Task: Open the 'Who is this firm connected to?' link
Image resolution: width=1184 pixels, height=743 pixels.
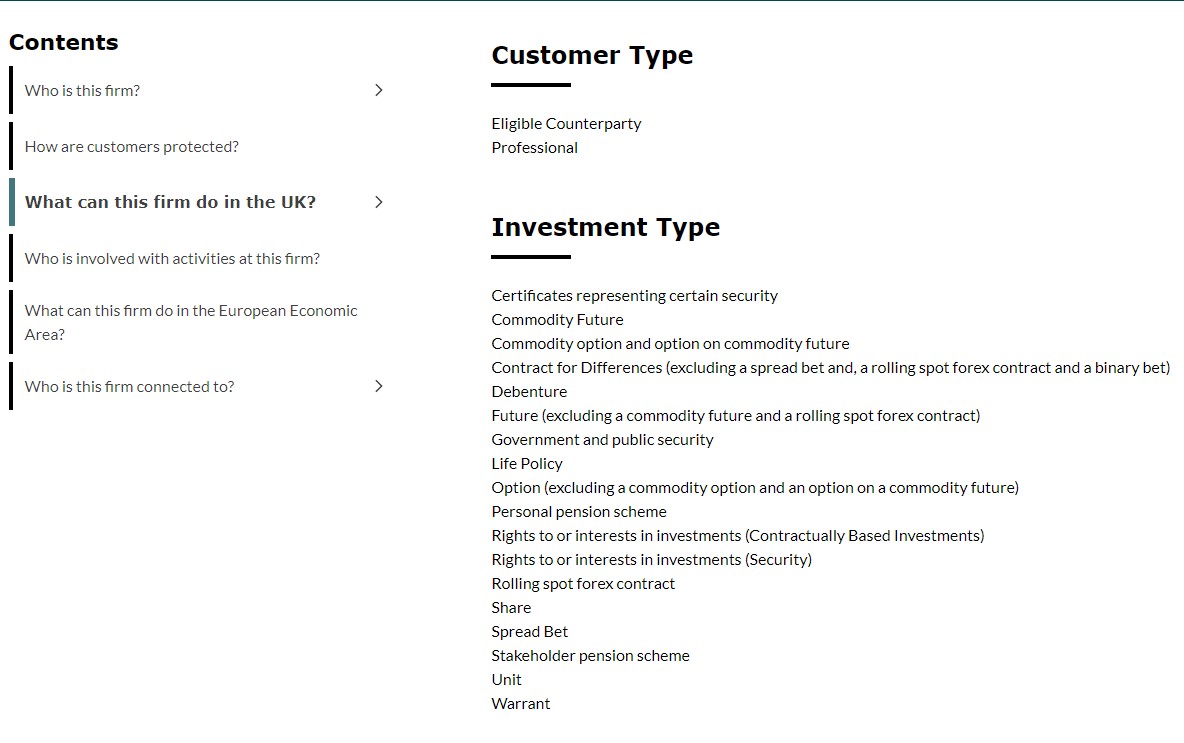Action: tap(129, 387)
